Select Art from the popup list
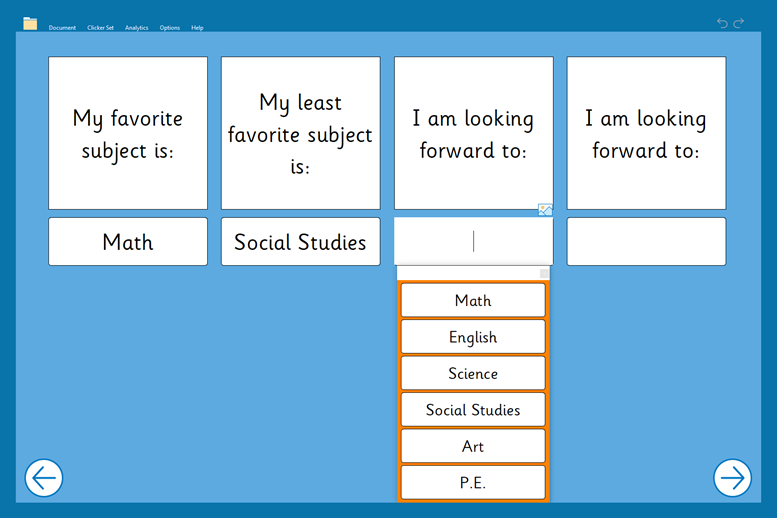777x518 pixels. (x=473, y=446)
